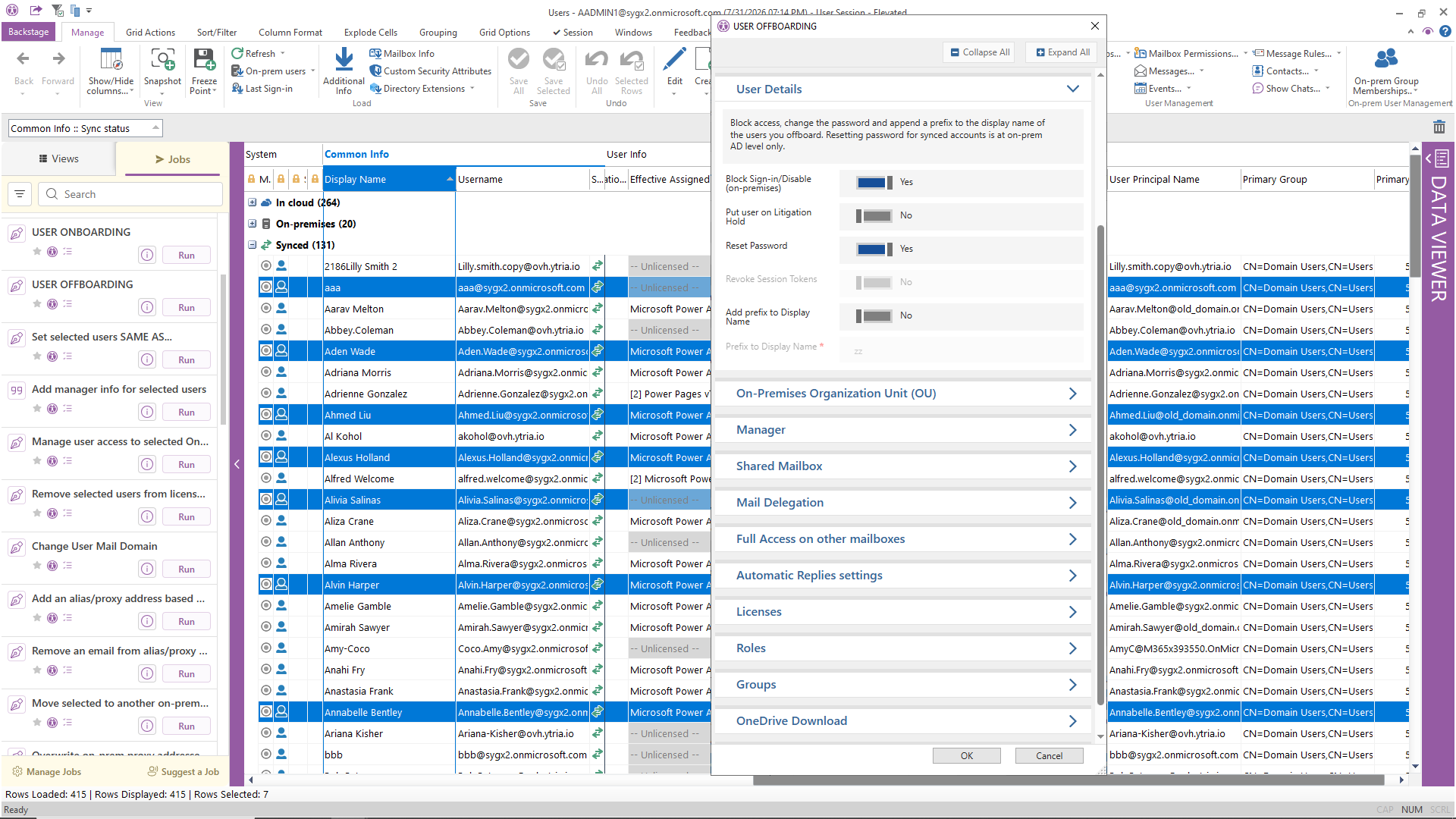
Task: Open Custom Security Attributes
Action: point(431,71)
